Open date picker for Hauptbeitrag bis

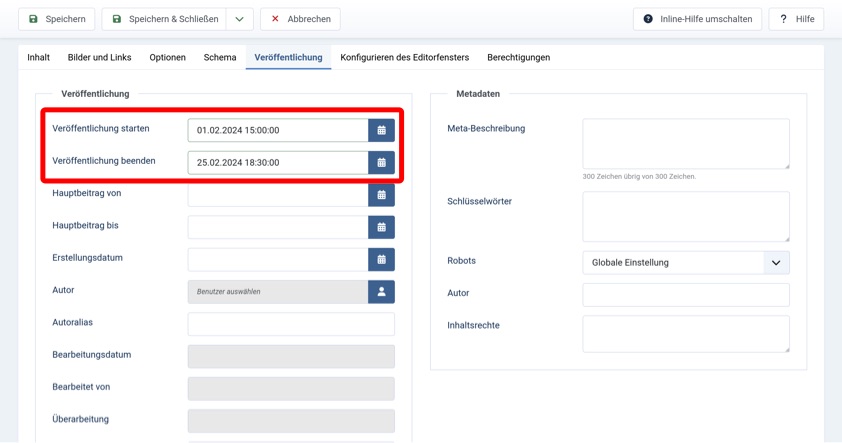click(381, 227)
